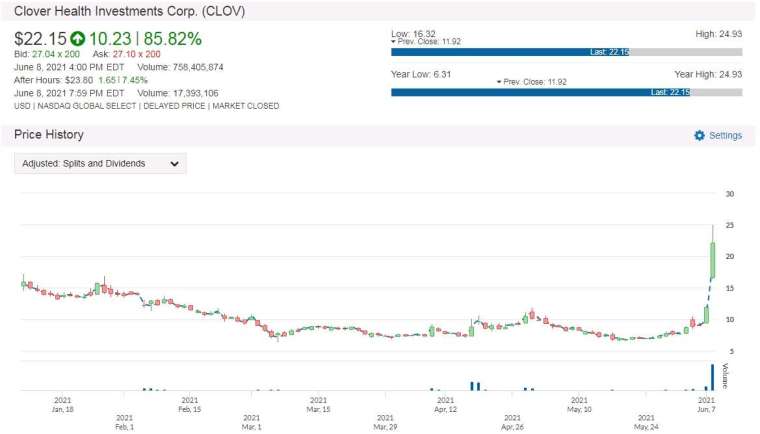760x434 pixels.
Task: Click the Jan 18 date axis label
Action: [63, 404]
